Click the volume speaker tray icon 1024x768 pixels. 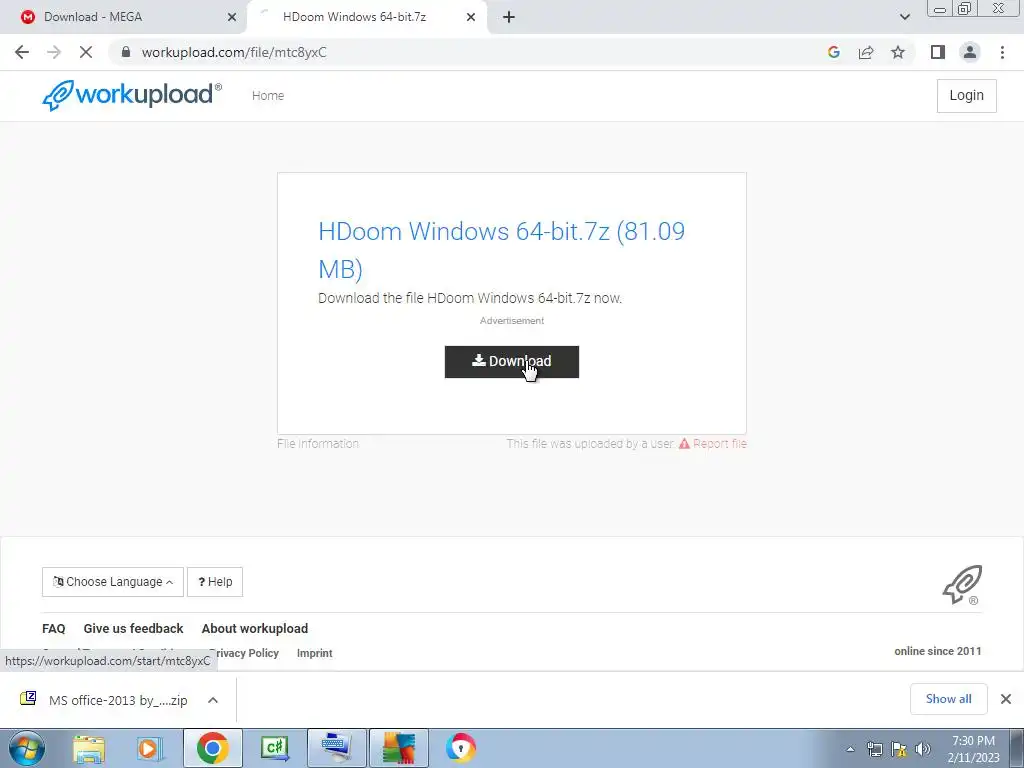(923, 749)
